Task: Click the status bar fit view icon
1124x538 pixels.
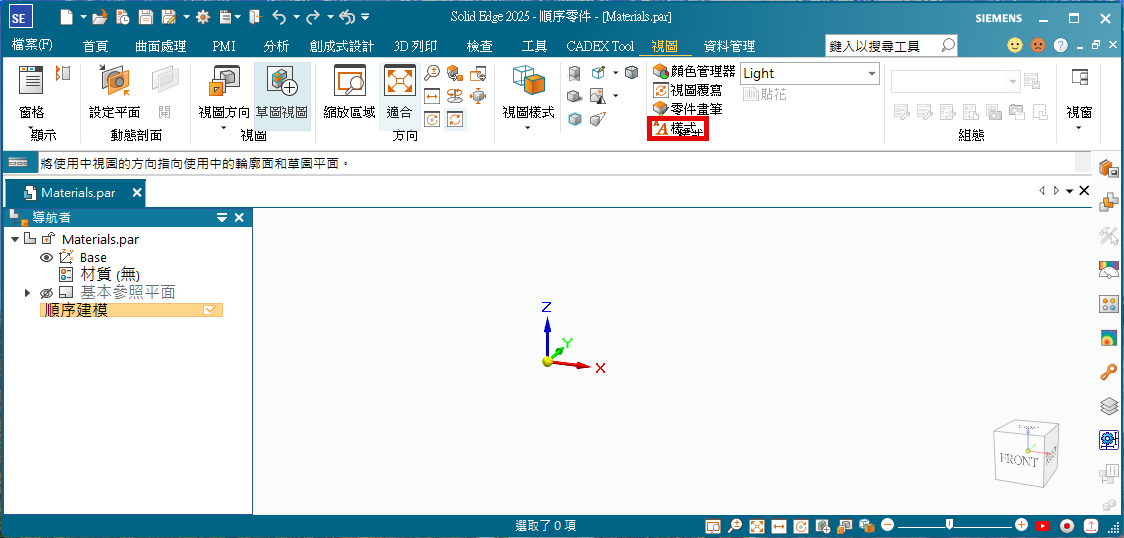Action: tap(757, 527)
